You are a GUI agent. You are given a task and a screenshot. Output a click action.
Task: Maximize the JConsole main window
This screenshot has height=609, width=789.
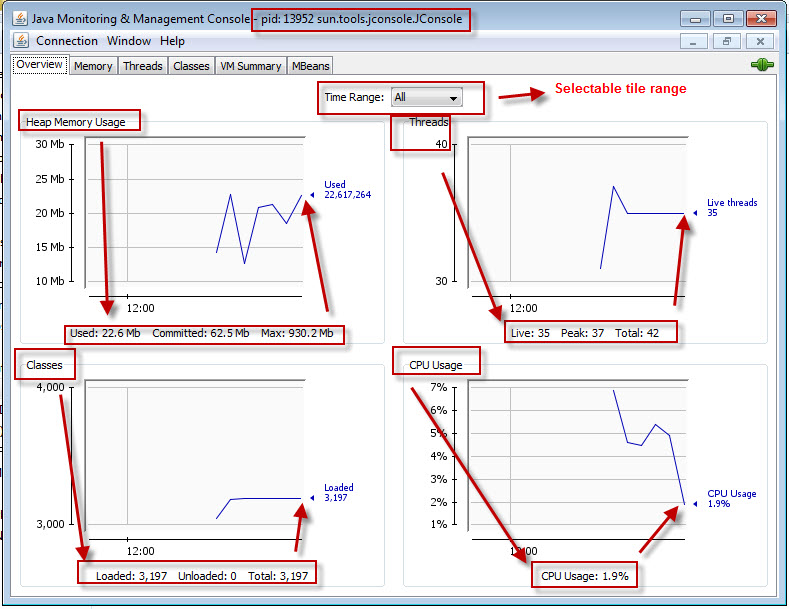click(x=728, y=19)
